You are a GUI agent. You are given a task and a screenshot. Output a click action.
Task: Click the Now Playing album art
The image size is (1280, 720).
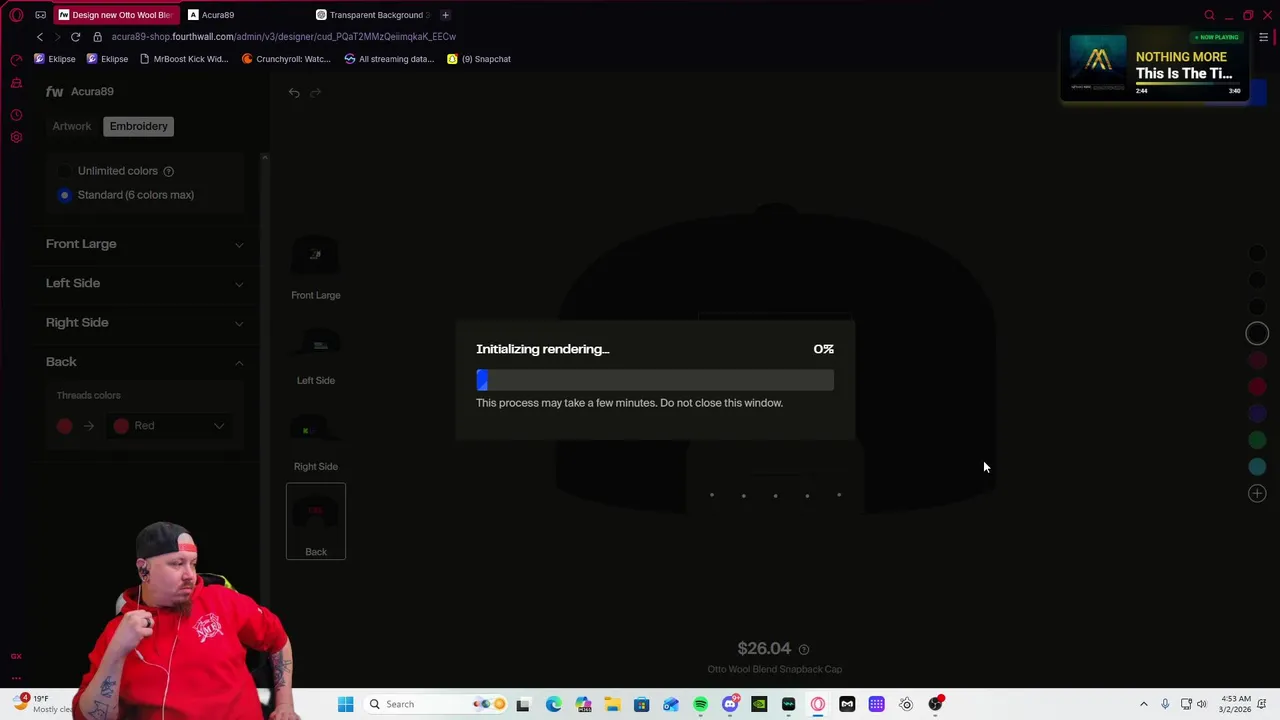[x=1098, y=64]
